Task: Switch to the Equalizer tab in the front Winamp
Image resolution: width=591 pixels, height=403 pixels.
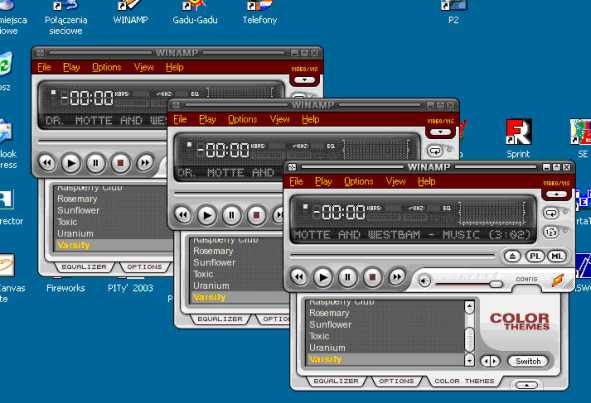Action: (x=336, y=381)
